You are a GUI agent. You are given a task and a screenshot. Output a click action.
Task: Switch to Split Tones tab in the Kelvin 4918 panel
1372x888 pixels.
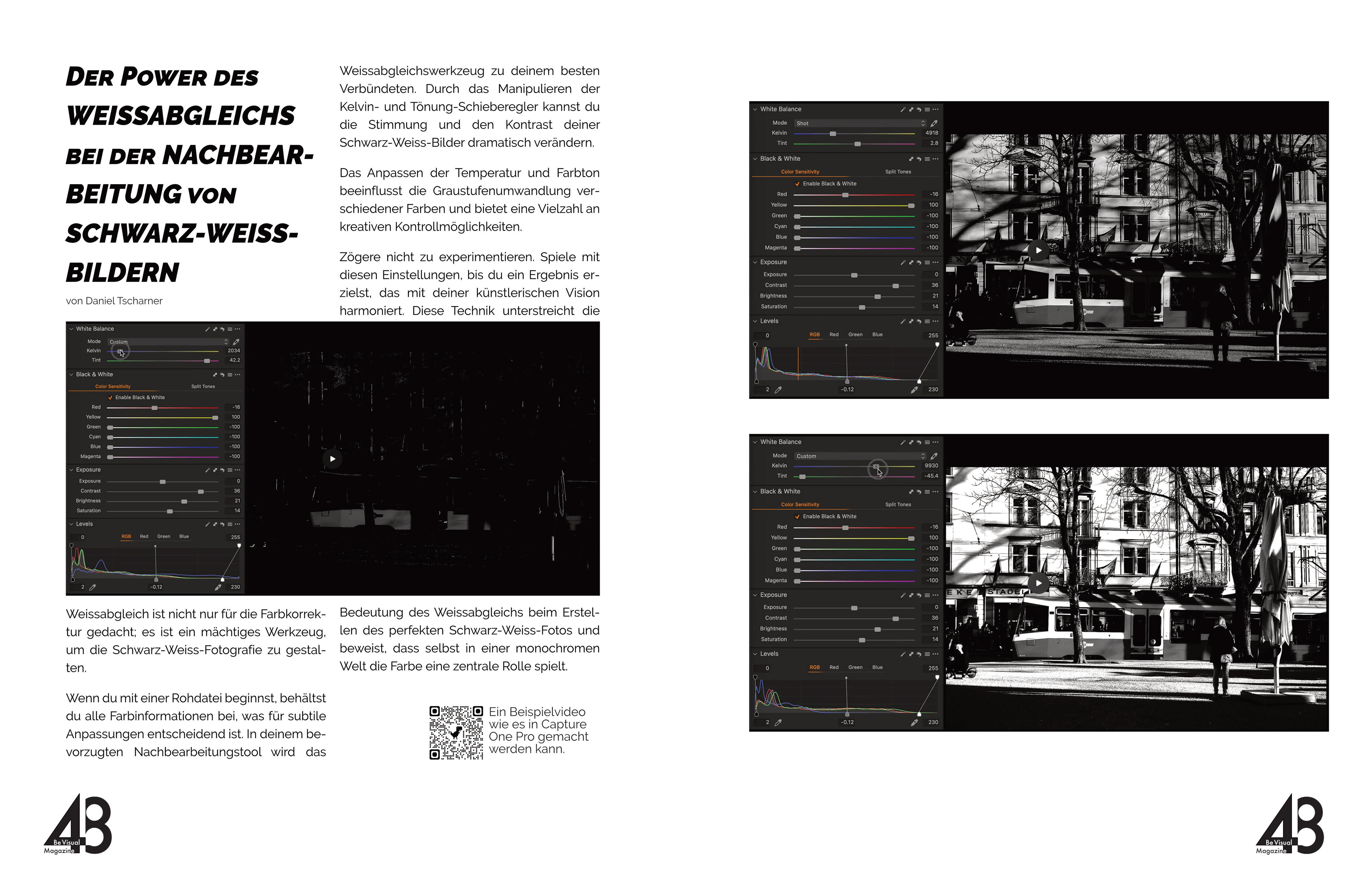coord(898,172)
